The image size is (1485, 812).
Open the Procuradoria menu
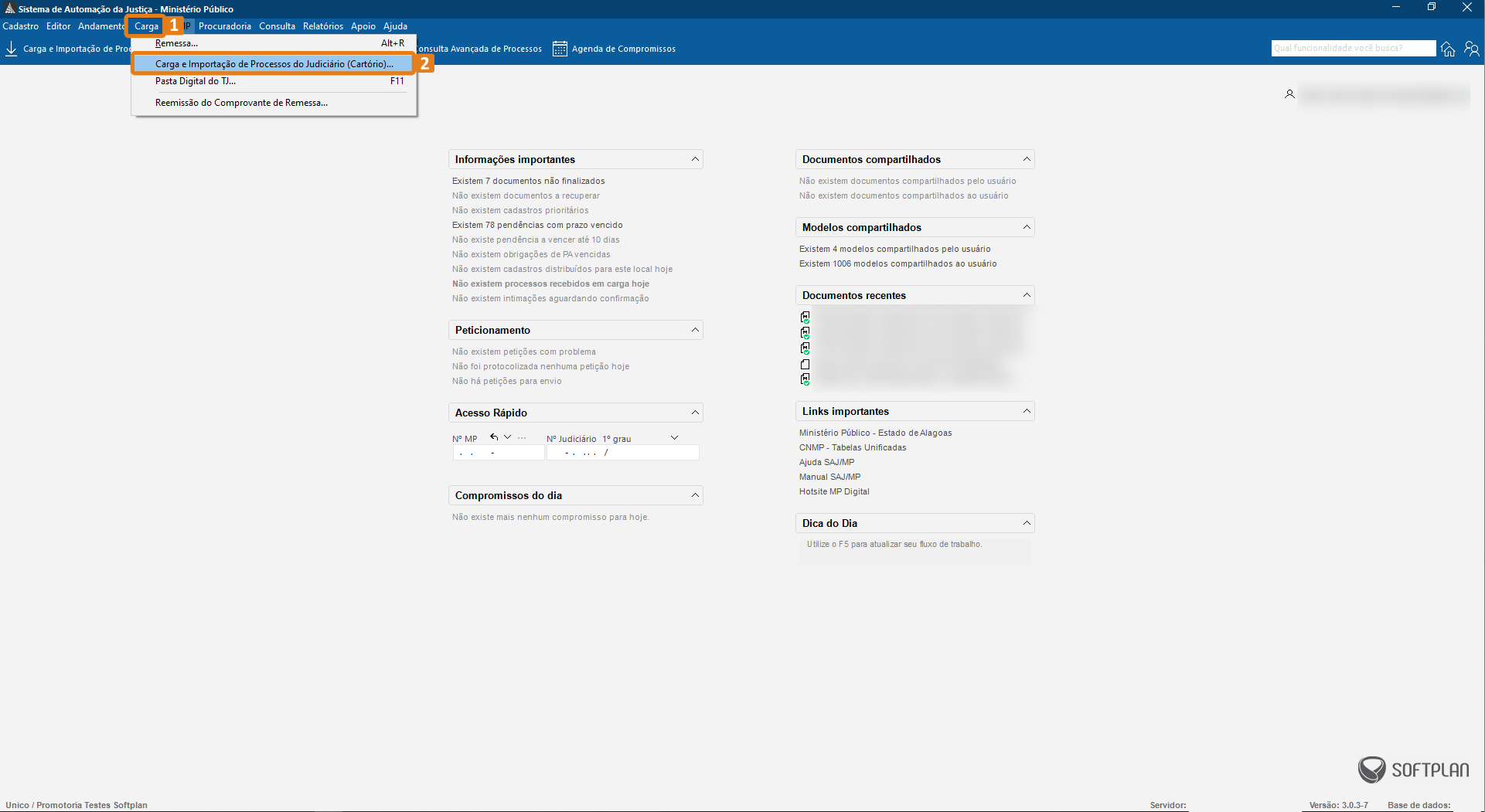click(x=225, y=26)
